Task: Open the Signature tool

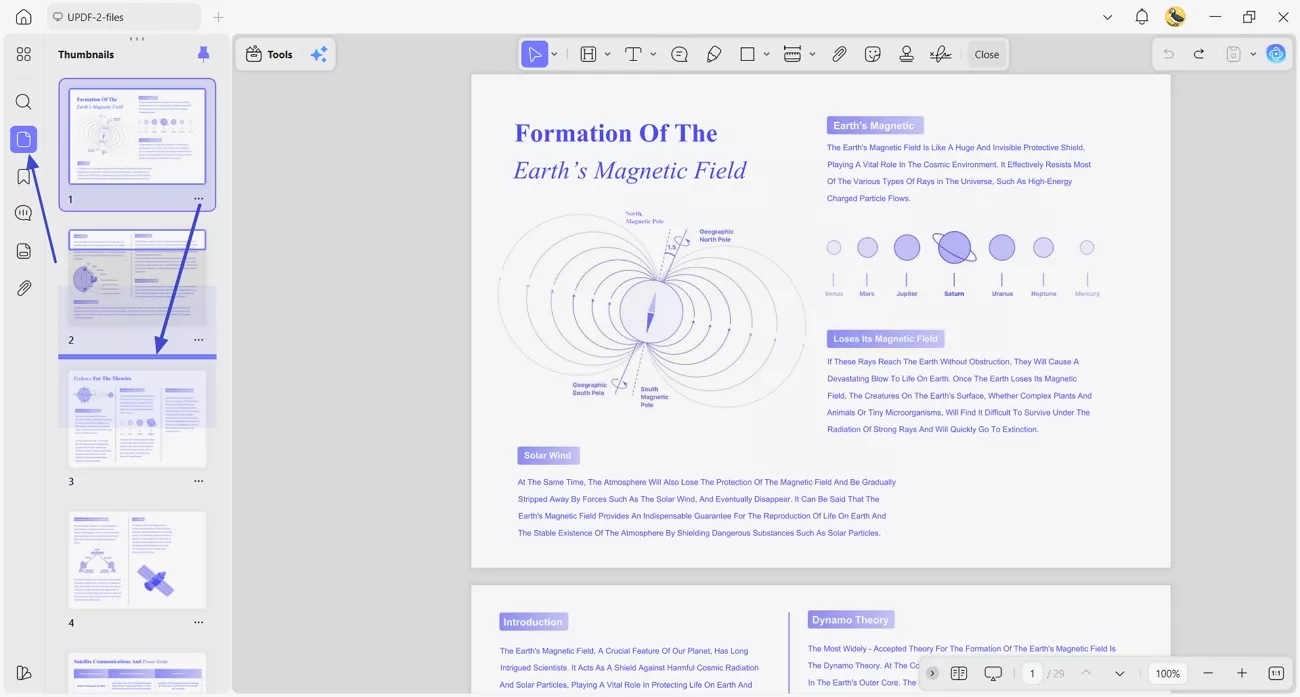Action: coord(940,54)
